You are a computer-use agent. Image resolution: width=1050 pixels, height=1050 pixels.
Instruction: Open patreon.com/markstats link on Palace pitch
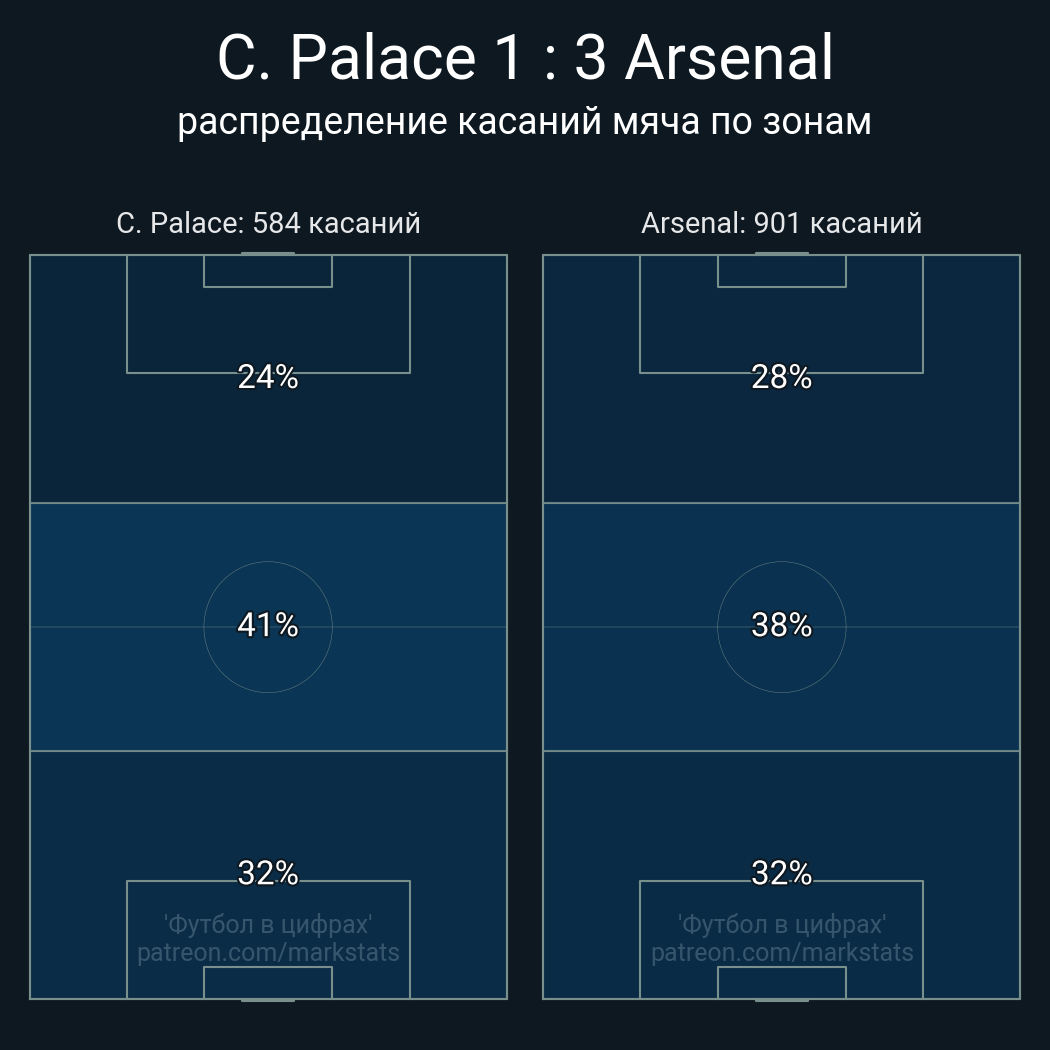[268, 952]
